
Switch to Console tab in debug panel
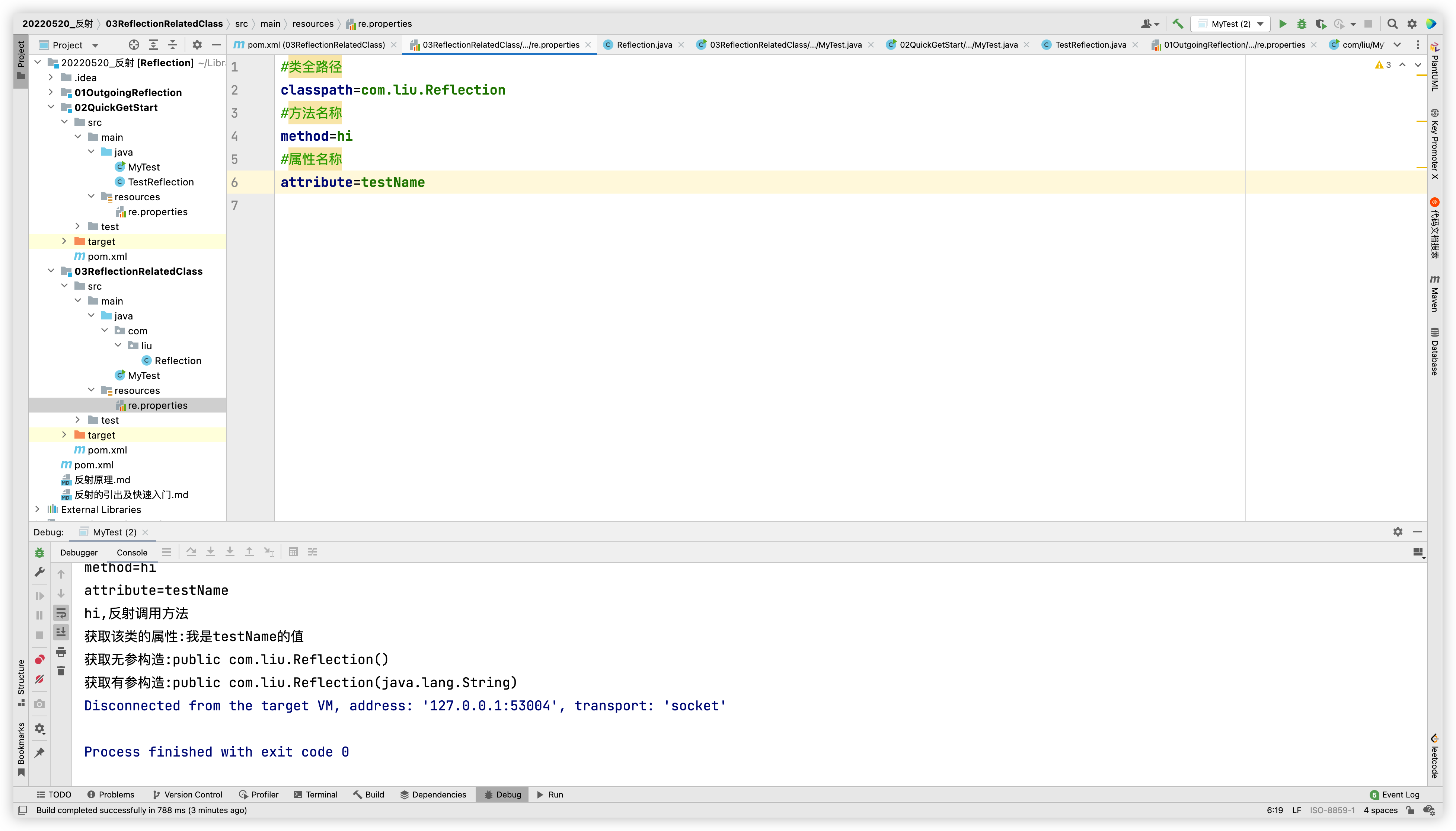(132, 552)
